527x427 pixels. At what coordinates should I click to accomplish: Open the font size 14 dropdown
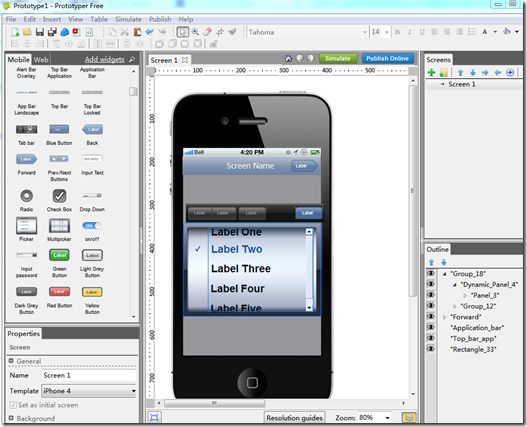pos(387,32)
